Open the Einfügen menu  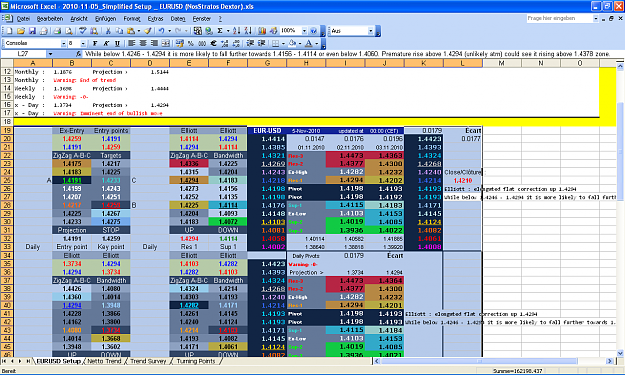click(x=105, y=19)
